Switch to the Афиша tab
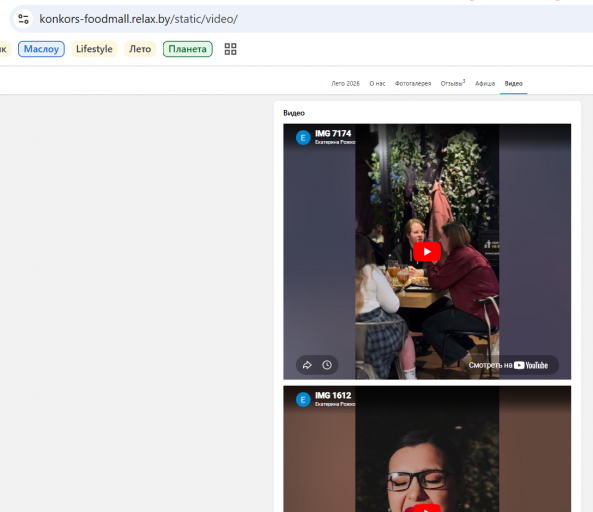Image resolution: width=593 pixels, height=512 pixels. pos(485,84)
